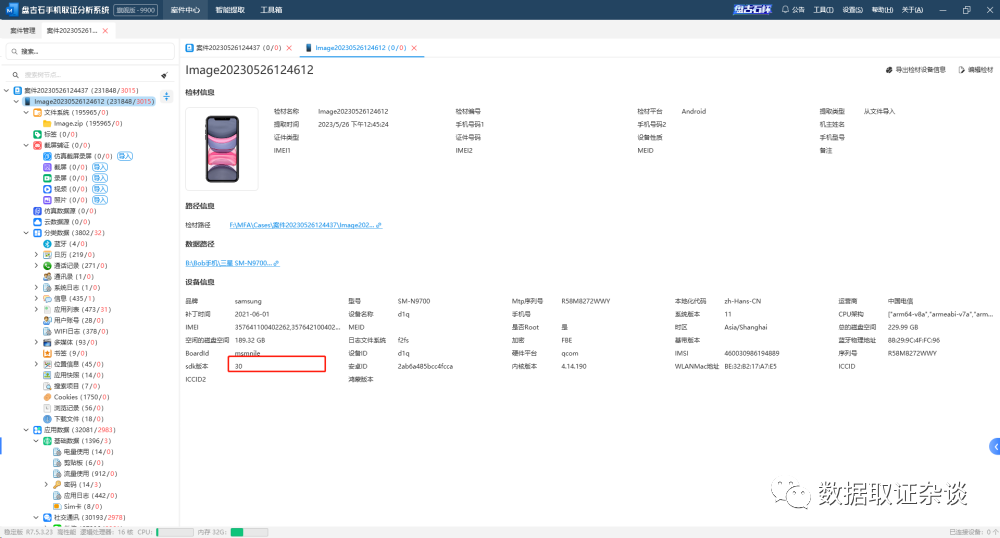This screenshot has width=1000, height=538.
Task: Click the Sim卡 card icon
Action: [57, 506]
